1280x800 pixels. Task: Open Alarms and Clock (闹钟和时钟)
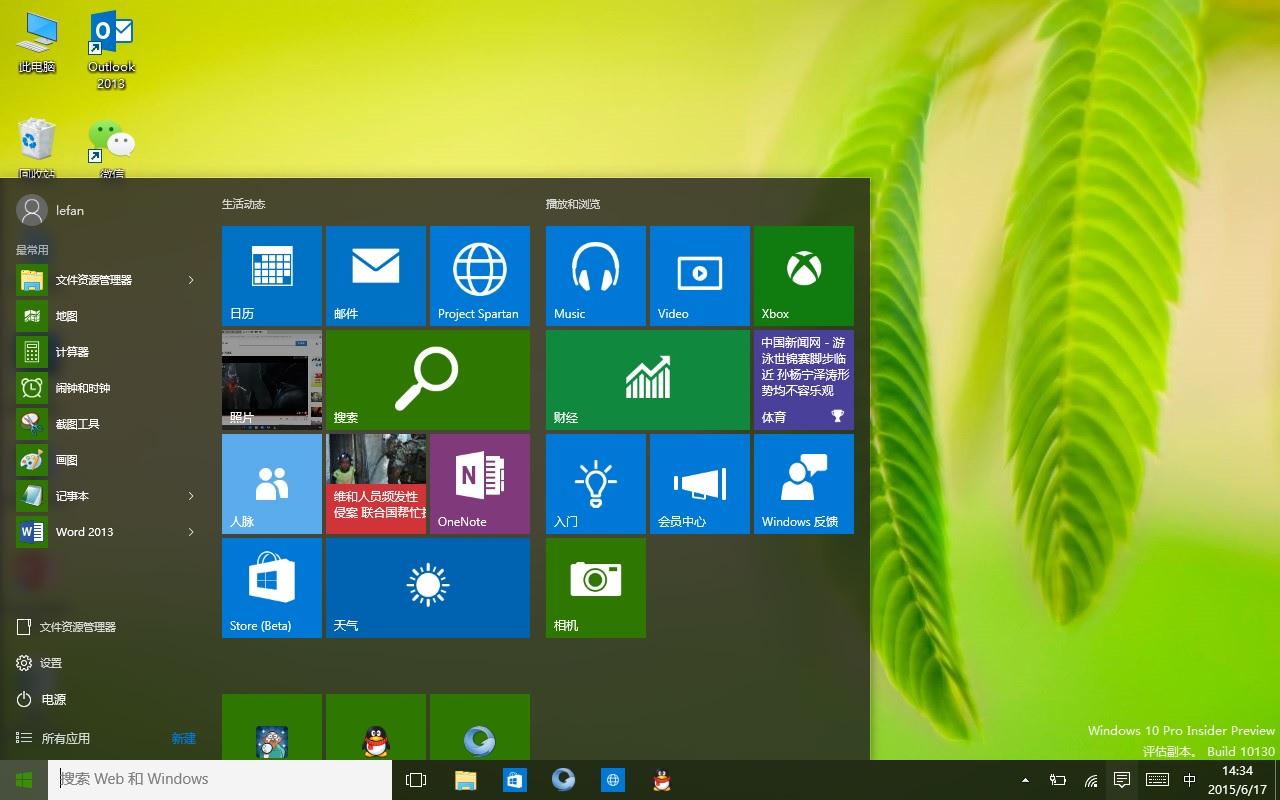point(82,388)
